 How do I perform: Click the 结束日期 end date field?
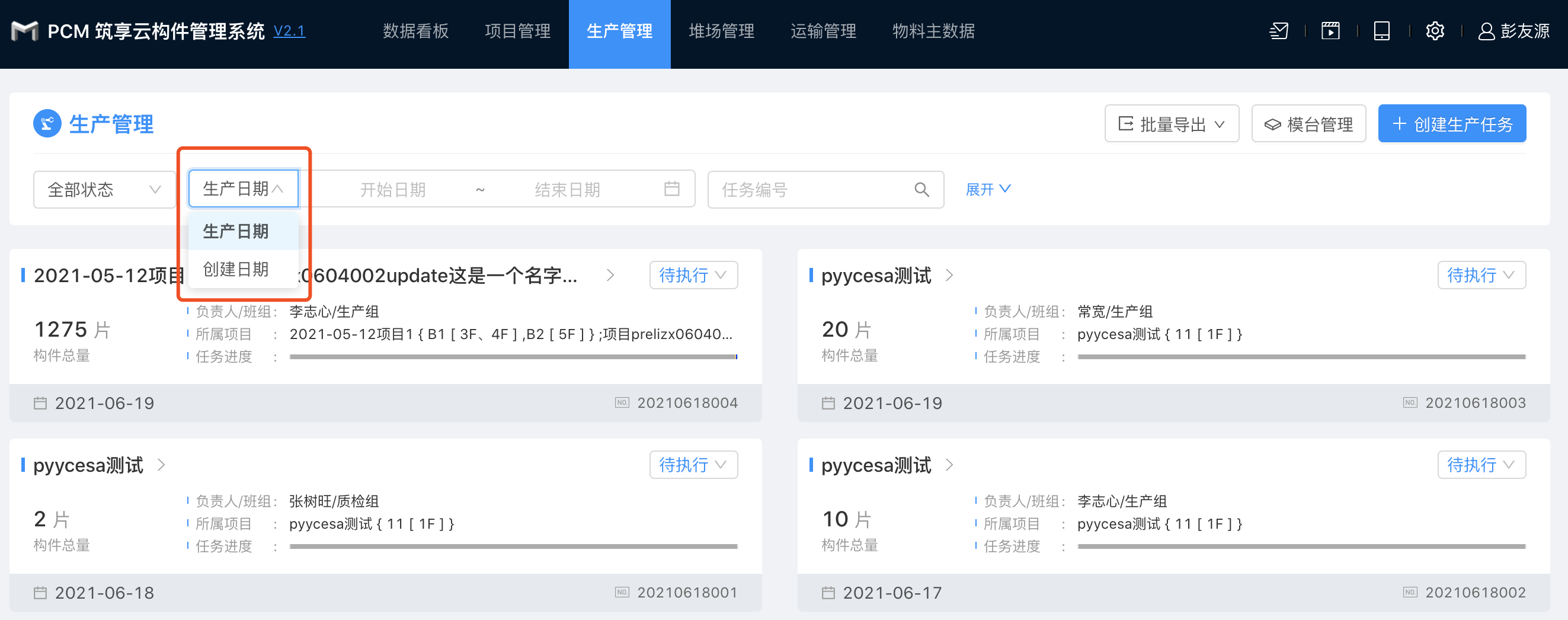(567, 190)
